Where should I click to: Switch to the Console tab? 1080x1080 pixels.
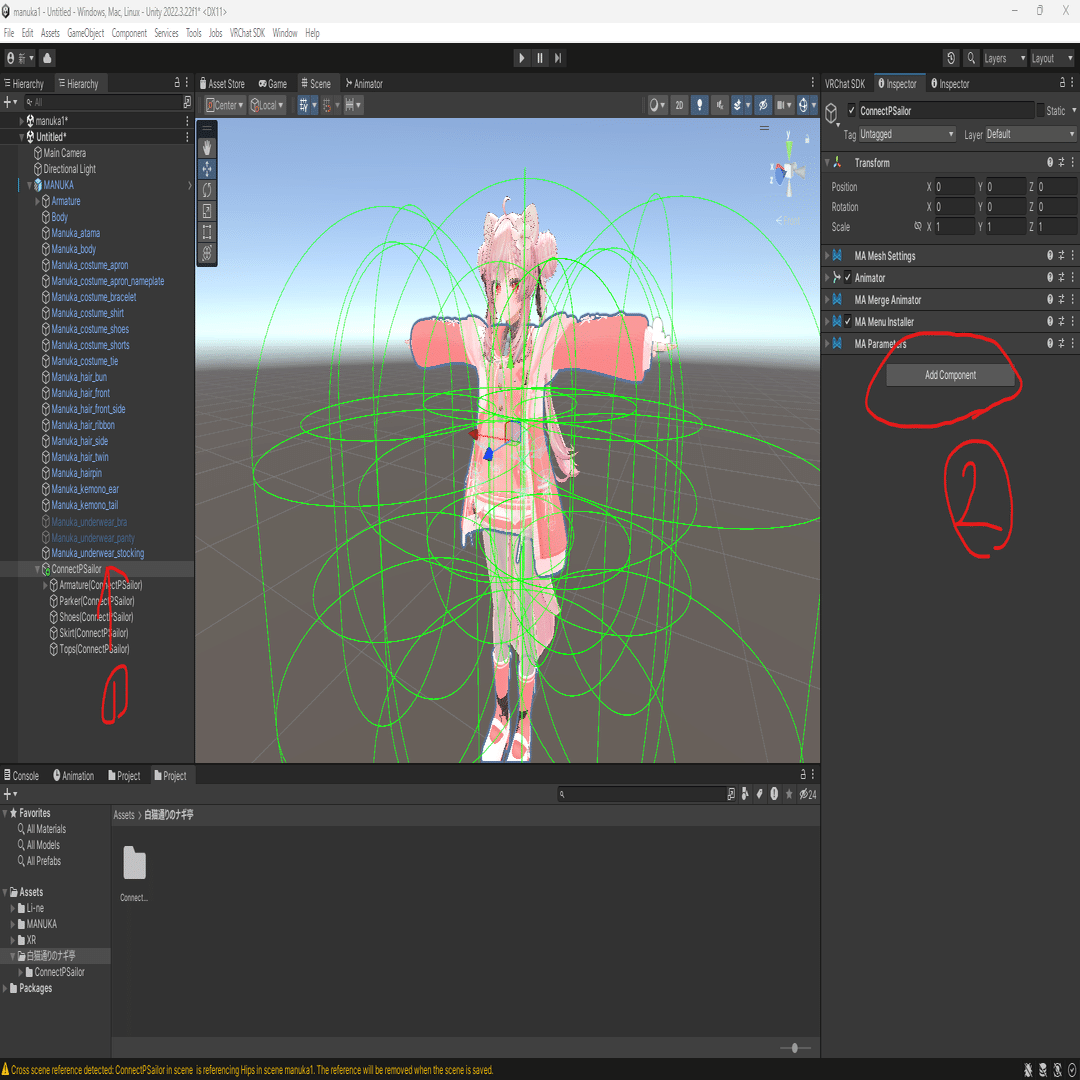[x=21, y=776]
